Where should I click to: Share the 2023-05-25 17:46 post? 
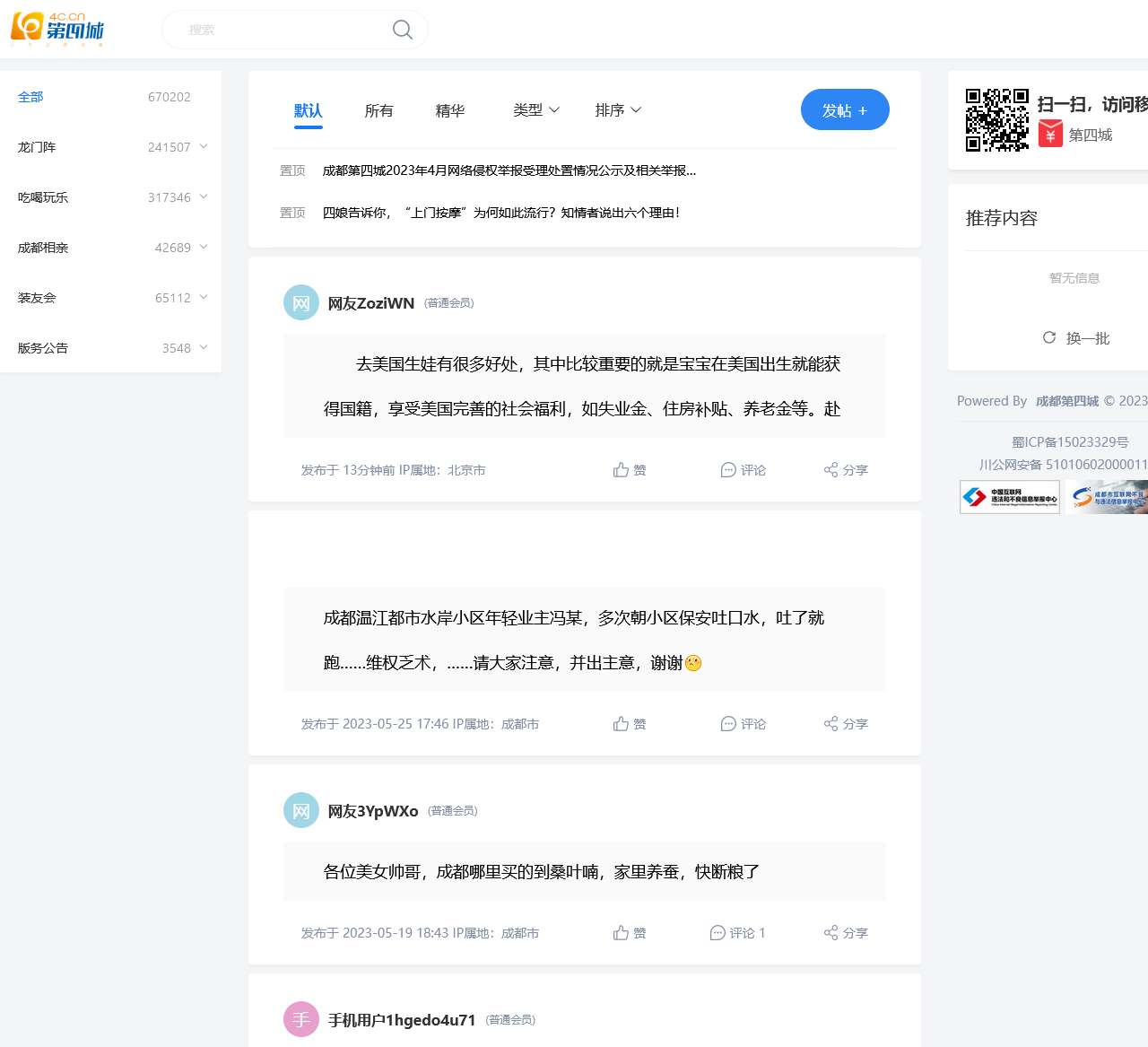tap(846, 724)
